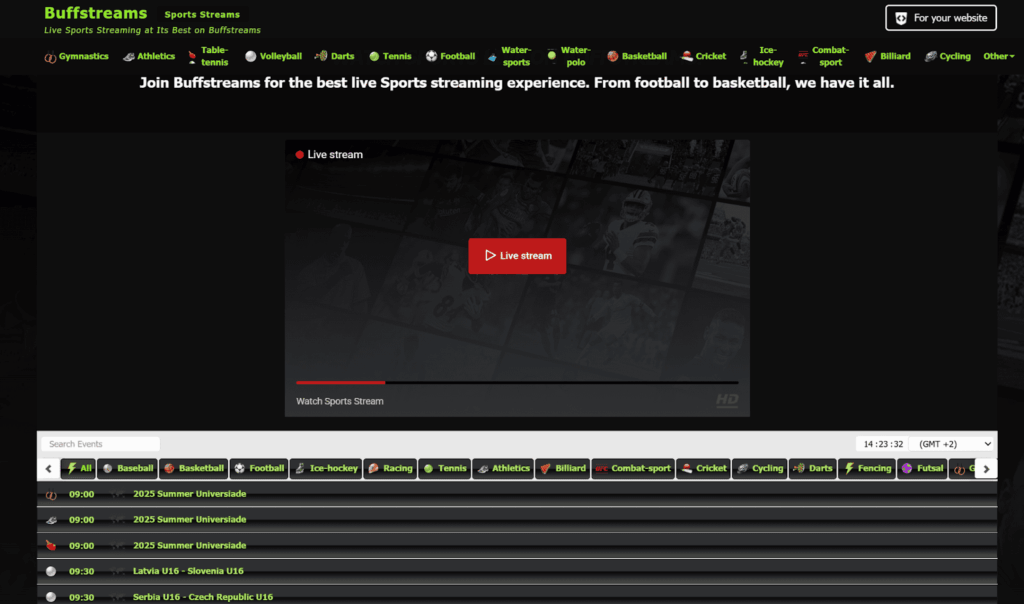Viewport: 1024px width, 604px height.
Task: Click the Volleyball ball icon in top navigation
Action: tap(250, 57)
